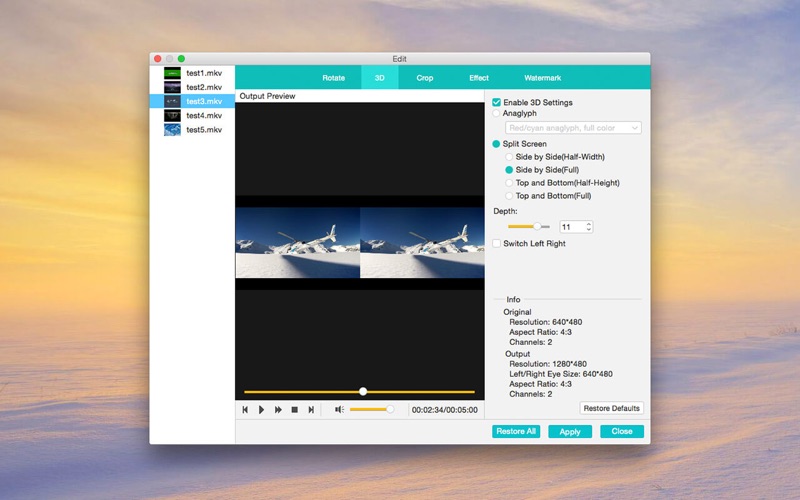Viewport: 800px width, 500px height.
Task: Click the green window zoom button
Action: point(181,59)
